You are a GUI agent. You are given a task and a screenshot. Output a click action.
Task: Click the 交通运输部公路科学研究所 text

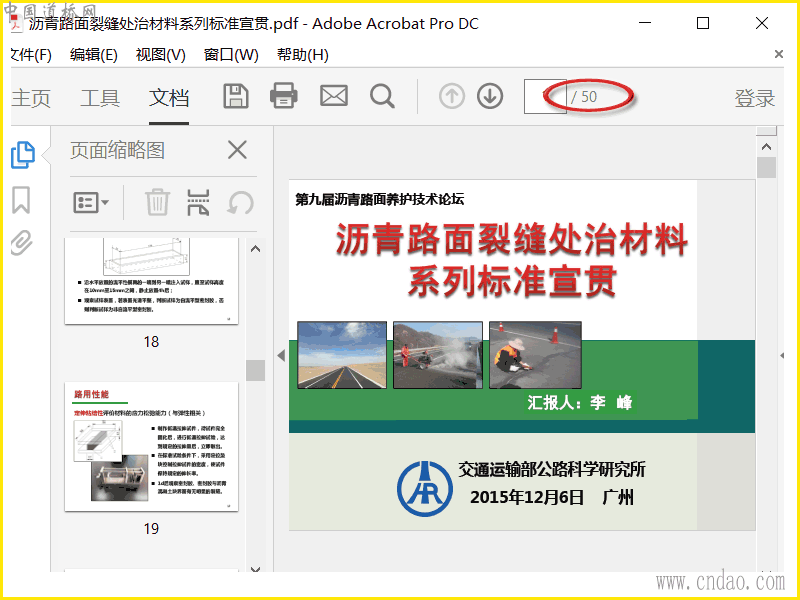tap(552, 469)
